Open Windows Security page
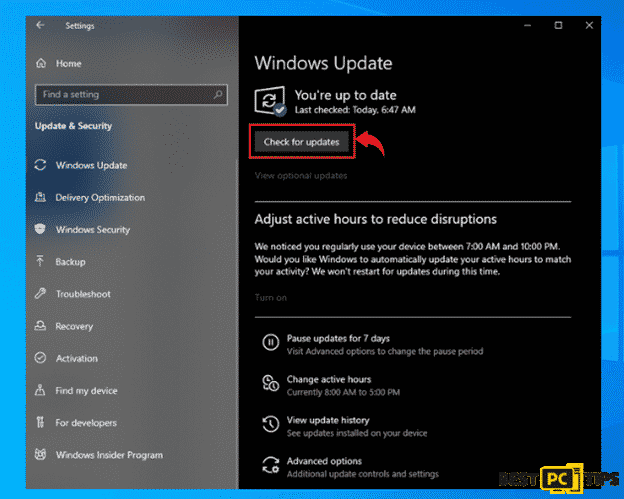Screen dimensions: 624x499 (x=93, y=230)
